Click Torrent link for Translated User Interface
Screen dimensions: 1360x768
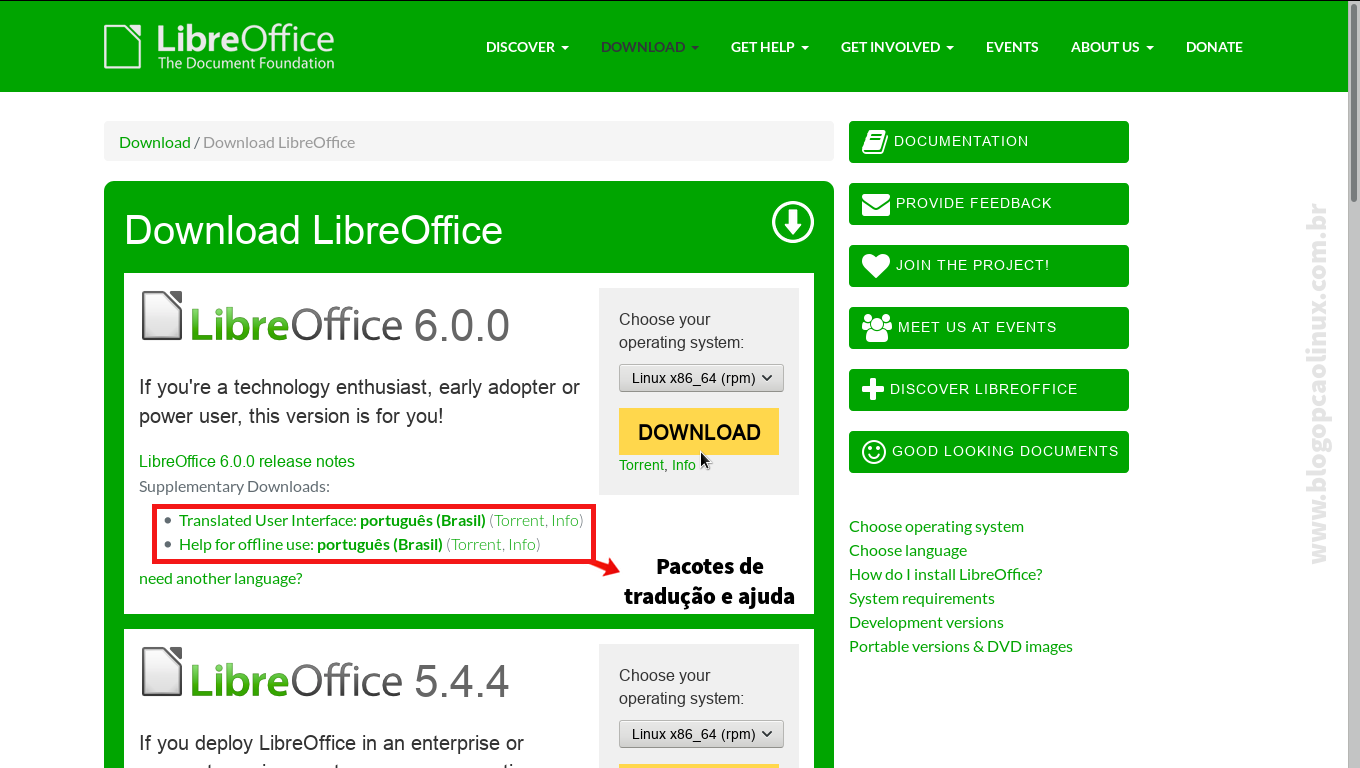pyautogui.click(x=519, y=520)
